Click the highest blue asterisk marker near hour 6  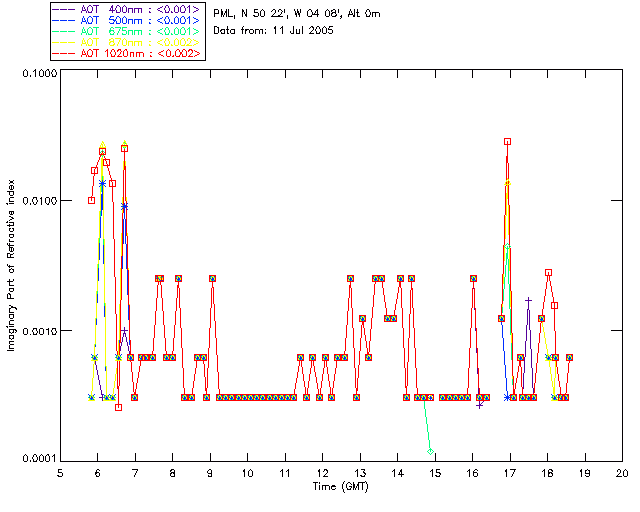pyautogui.click(x=102, y=184)
